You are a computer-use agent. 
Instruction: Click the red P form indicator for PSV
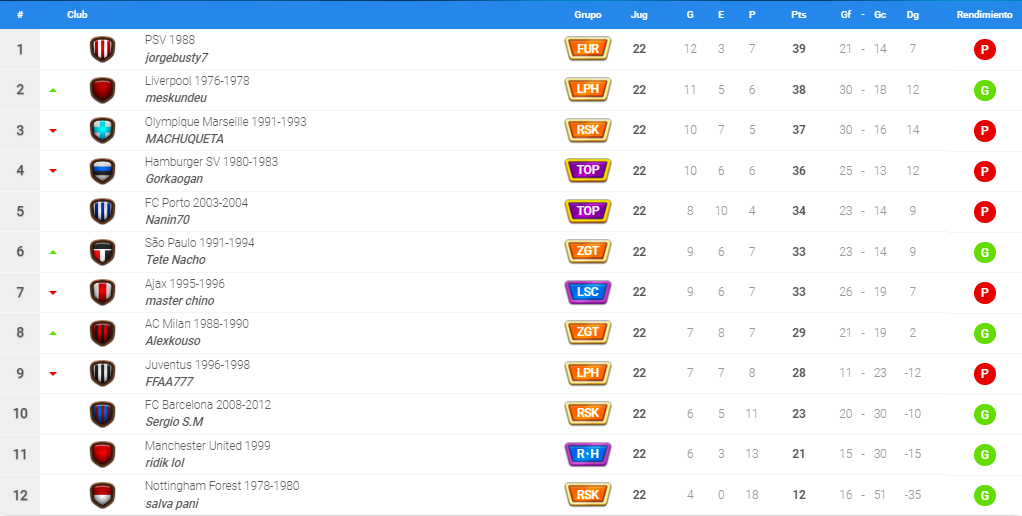click(984, 50)
